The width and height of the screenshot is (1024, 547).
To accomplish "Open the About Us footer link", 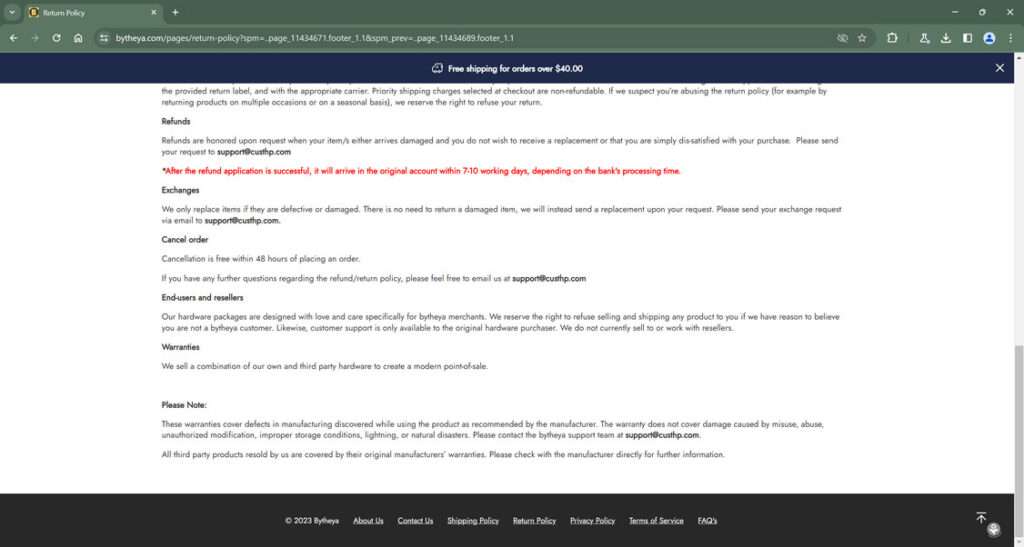I will tap(368, 520).
